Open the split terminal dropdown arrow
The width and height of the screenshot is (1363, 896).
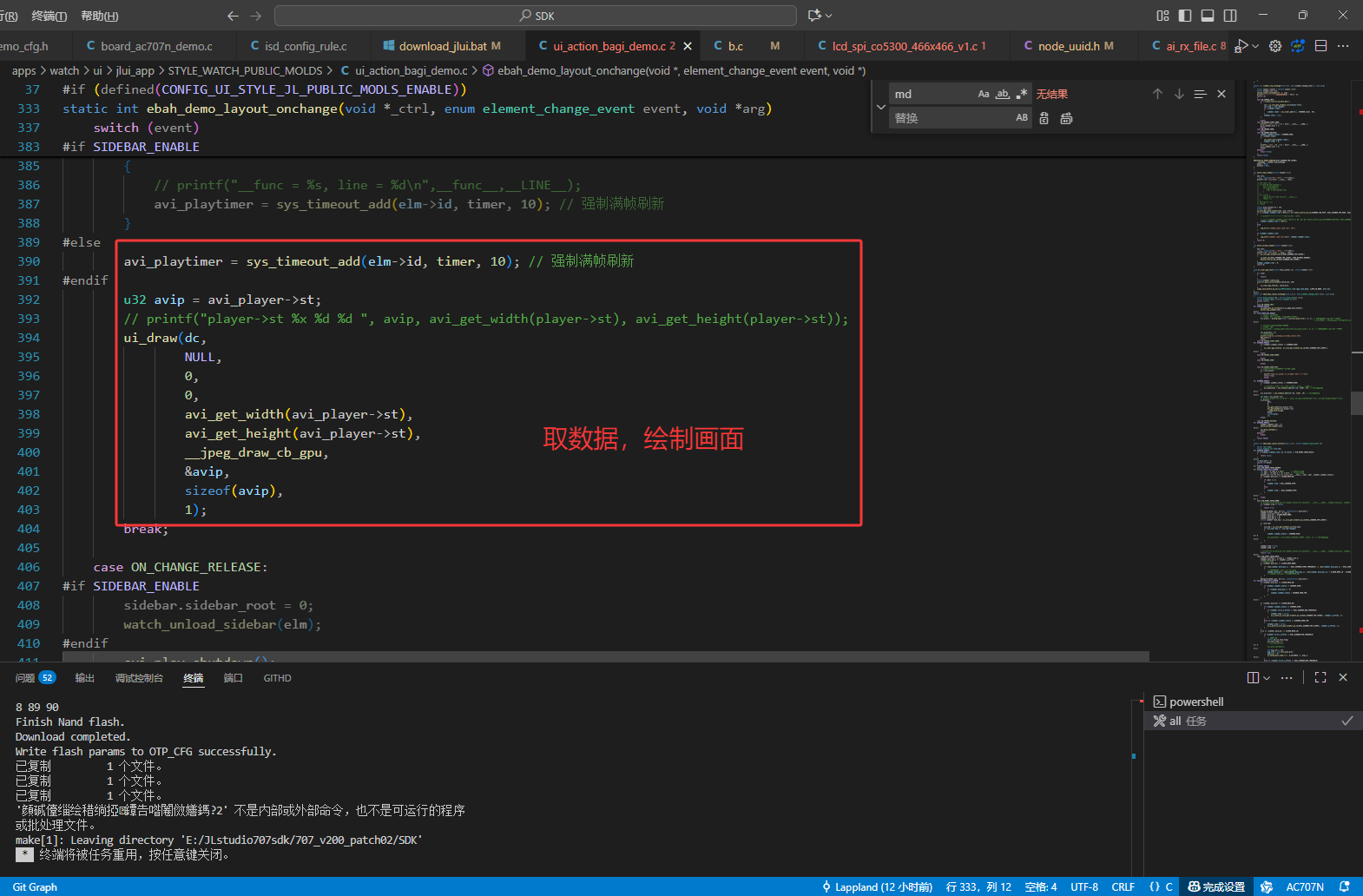(1267, 677)
